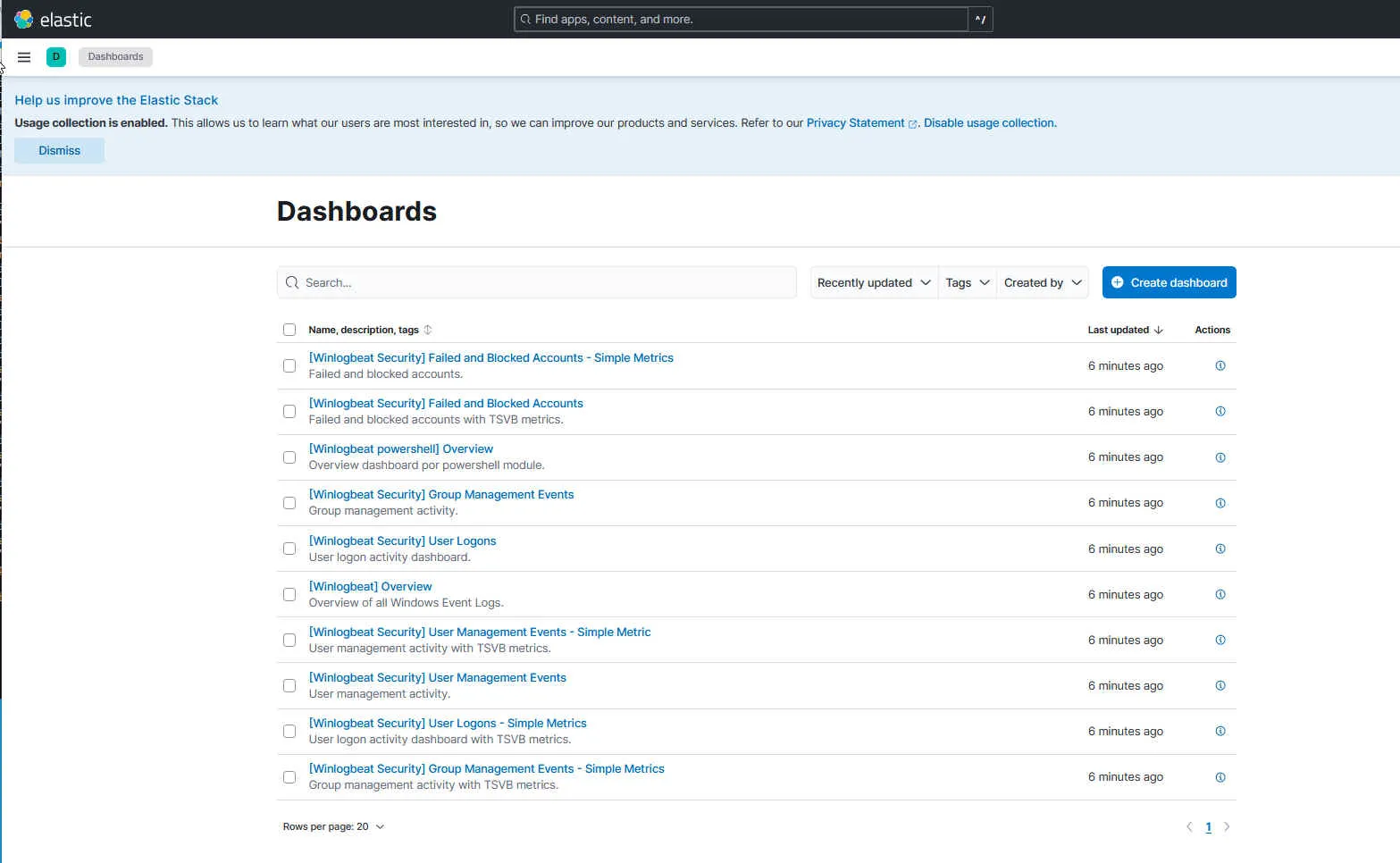1400x863 pixels.
Task: Info icon for User Management Events - Simple Metric
Action: [x=1220, y=640]
